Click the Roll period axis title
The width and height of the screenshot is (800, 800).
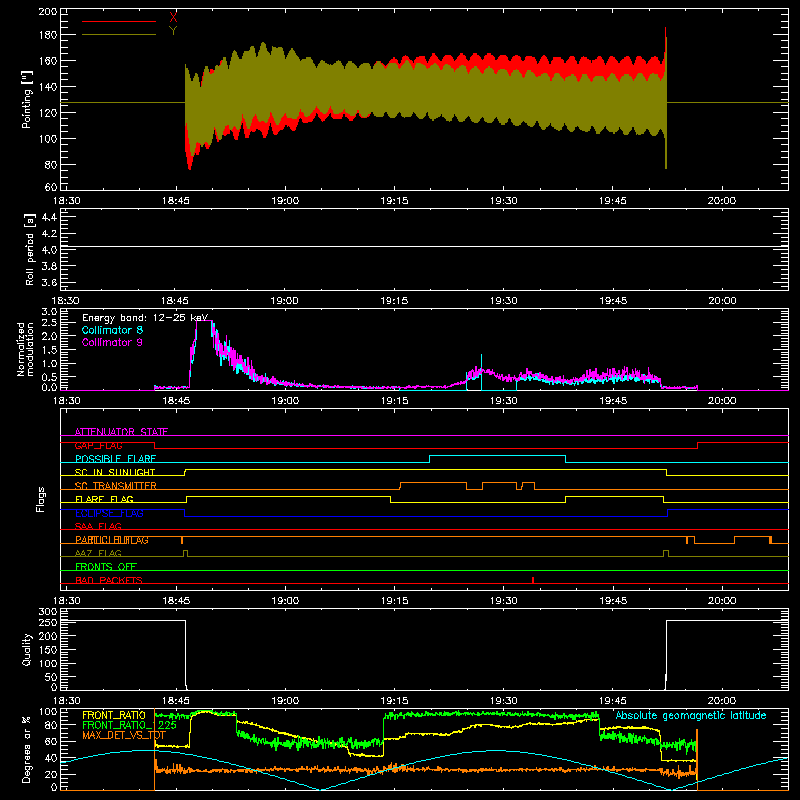(x=29, y=249)
